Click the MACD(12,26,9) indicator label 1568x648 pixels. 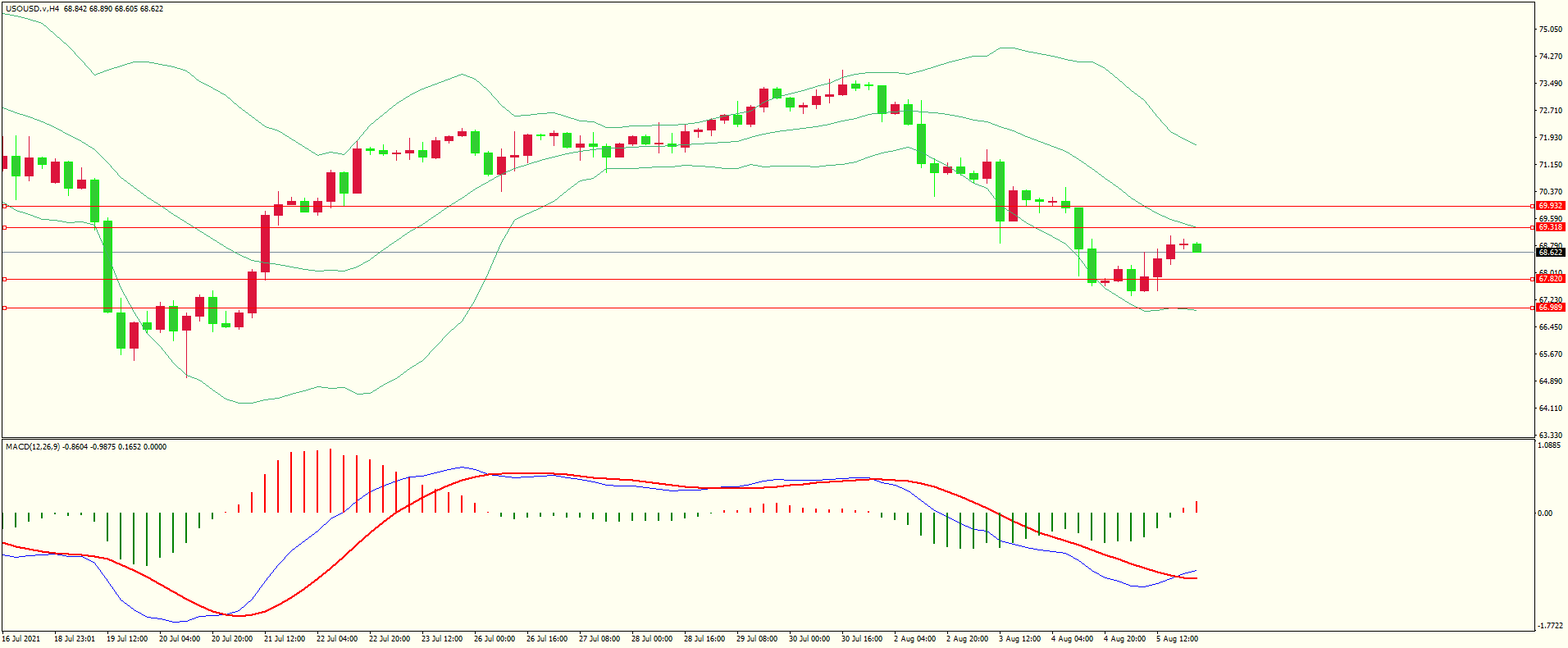click(x=33, y=447)
